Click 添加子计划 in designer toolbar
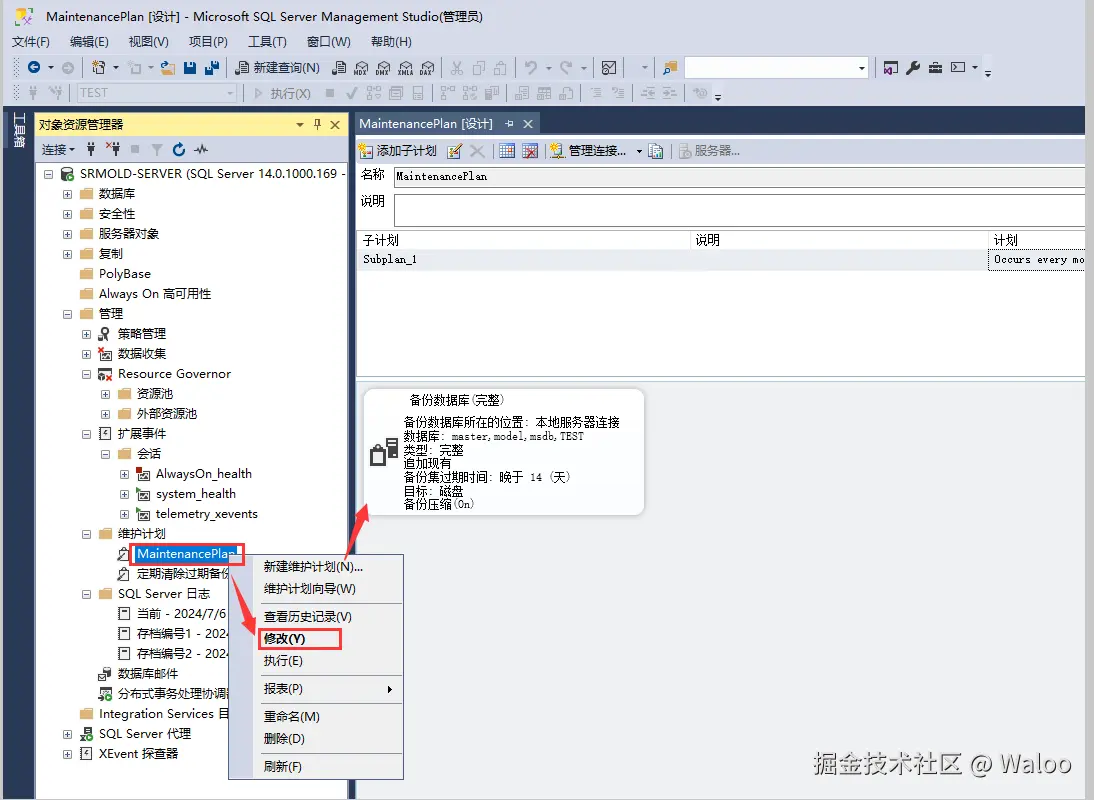The height and width of the screenshot is (800, 1094). [398, 151]
